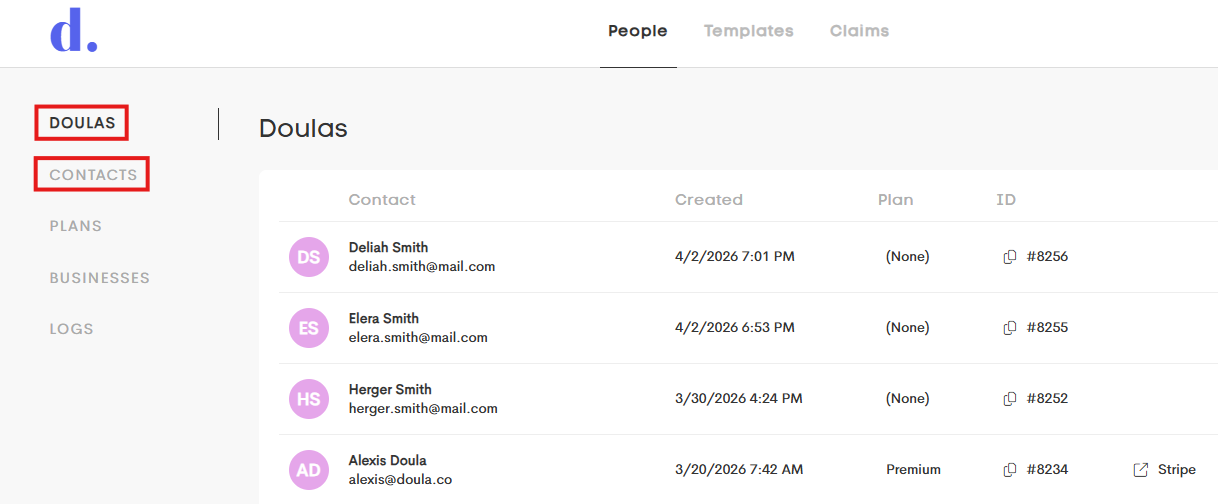Select the People tab
This screenshot has height=504, width=1218.
(638, 31)
